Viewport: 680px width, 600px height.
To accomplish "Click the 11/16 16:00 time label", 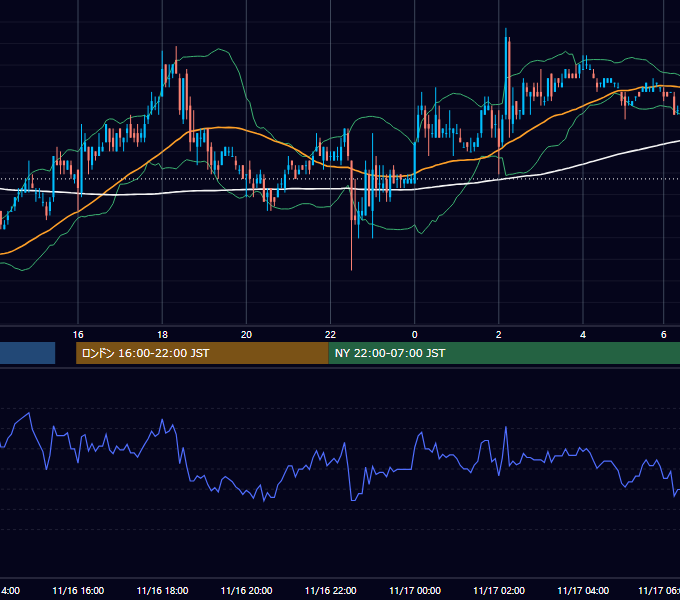I will point(78,591).
